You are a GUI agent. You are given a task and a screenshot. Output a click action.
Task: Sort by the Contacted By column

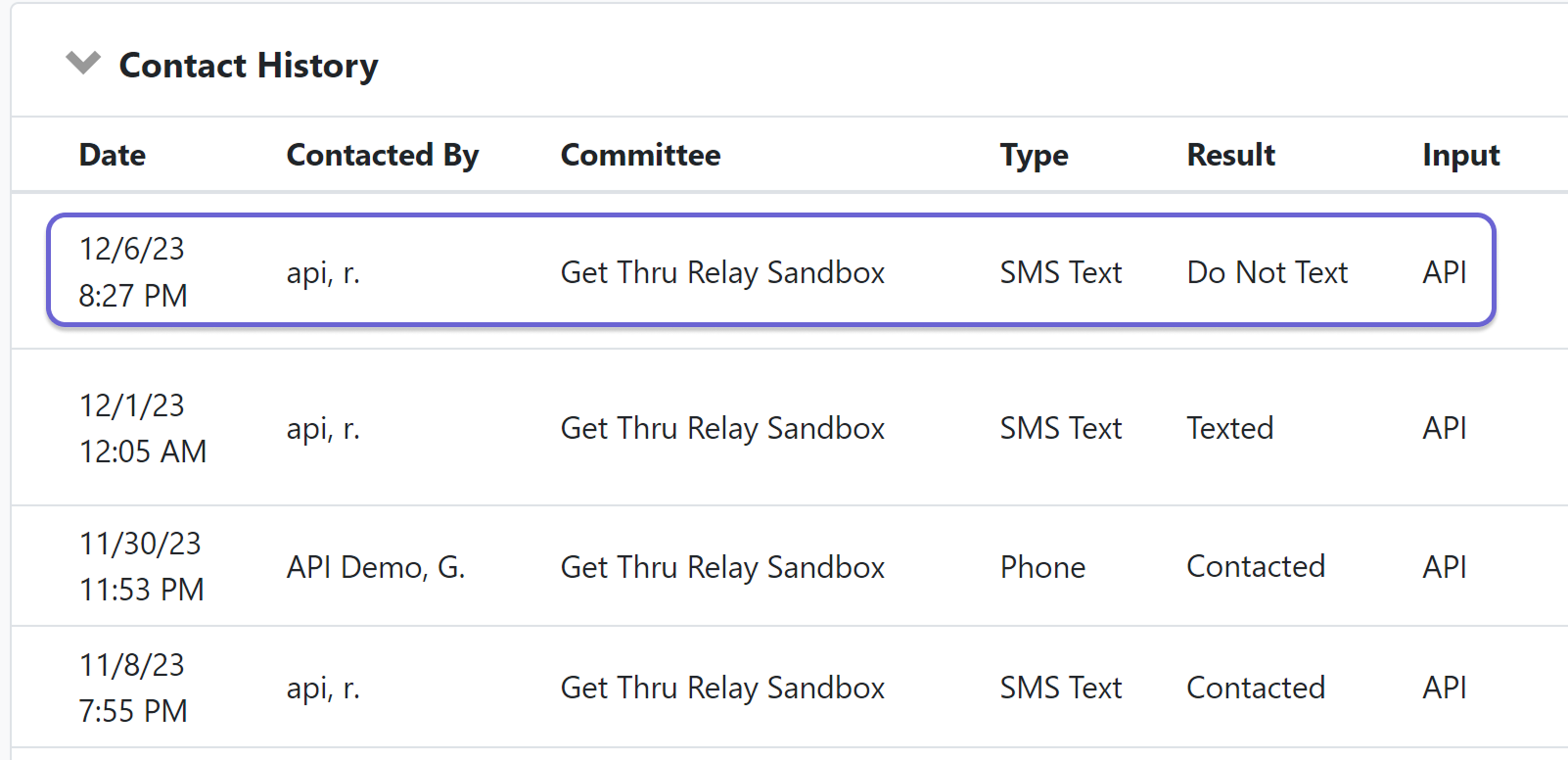click(382, 154)
